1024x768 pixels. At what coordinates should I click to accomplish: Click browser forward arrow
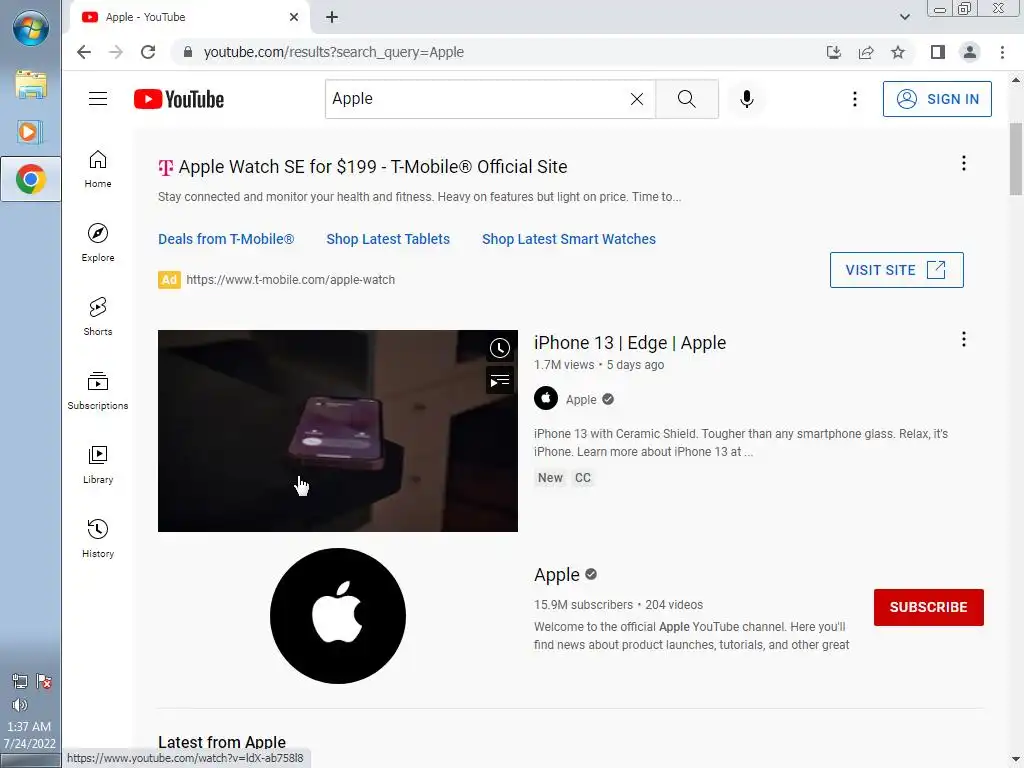[x=116, y=52]
